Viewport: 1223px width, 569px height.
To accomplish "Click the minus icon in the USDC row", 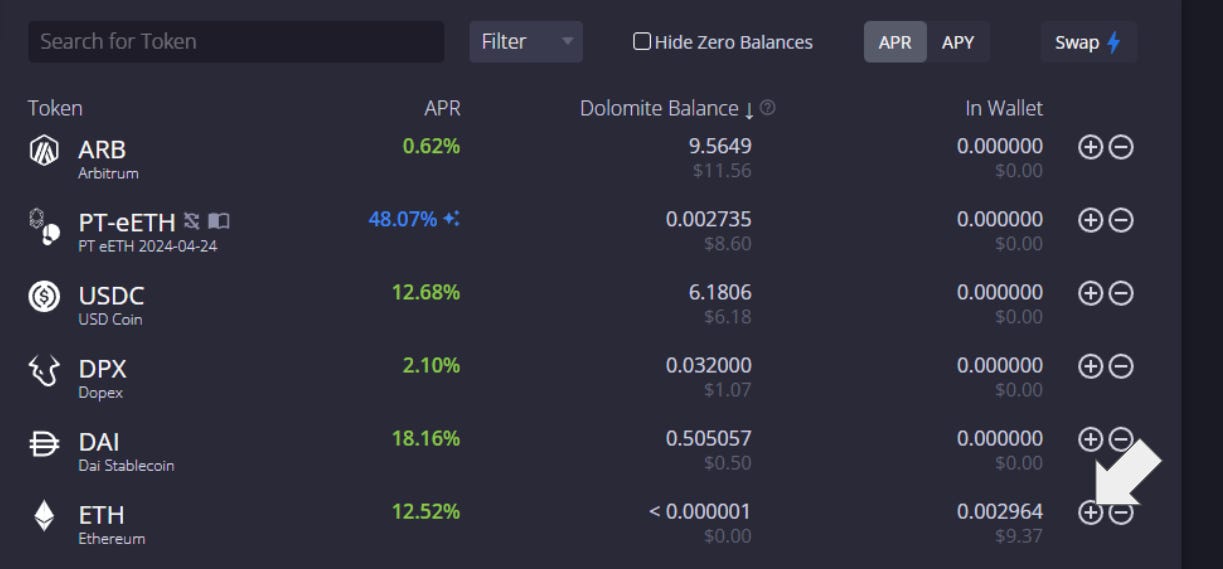I will 1121,293.
